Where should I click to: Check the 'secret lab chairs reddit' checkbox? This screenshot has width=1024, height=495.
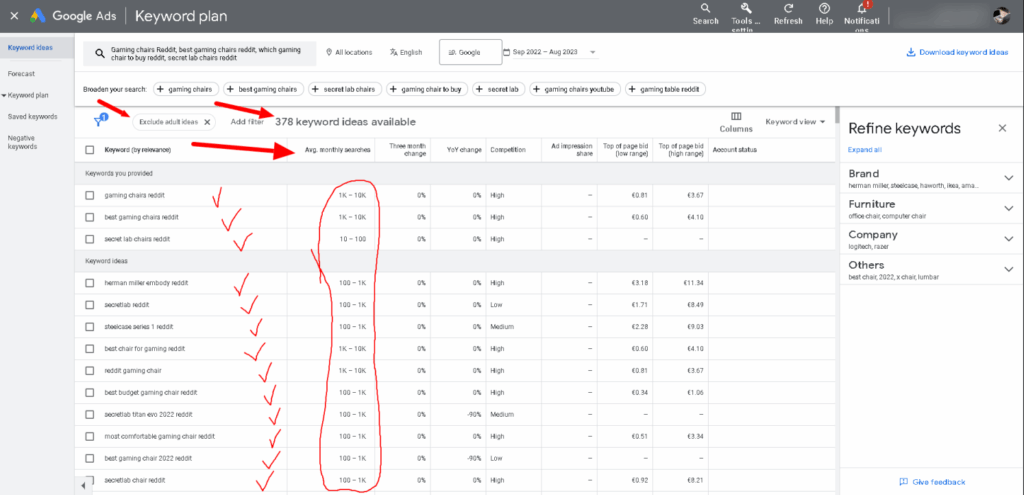tap(89, 239)
